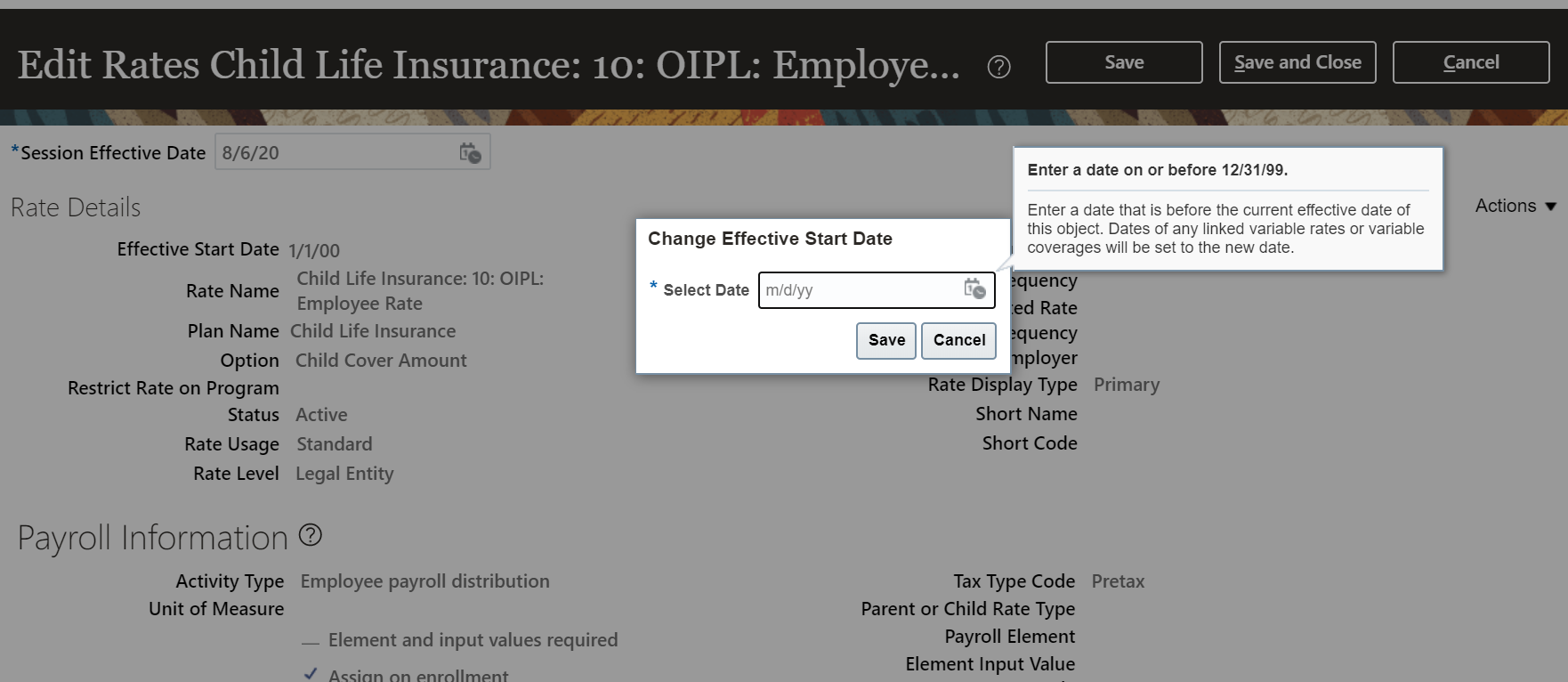Cancel the Change Effective Start Date dialog
Screen dimensions: 1568x682
tap(958, 340)
